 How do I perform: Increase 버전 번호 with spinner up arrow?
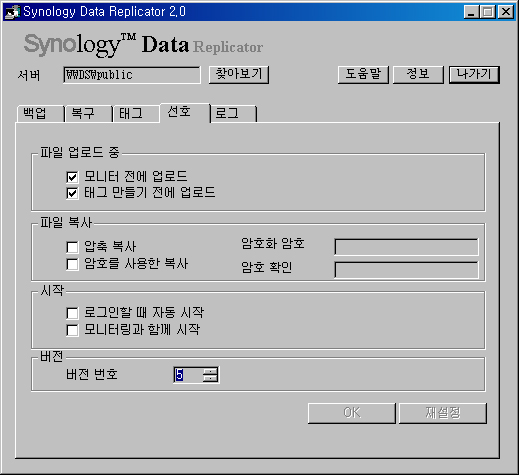[x=210, y=371]
